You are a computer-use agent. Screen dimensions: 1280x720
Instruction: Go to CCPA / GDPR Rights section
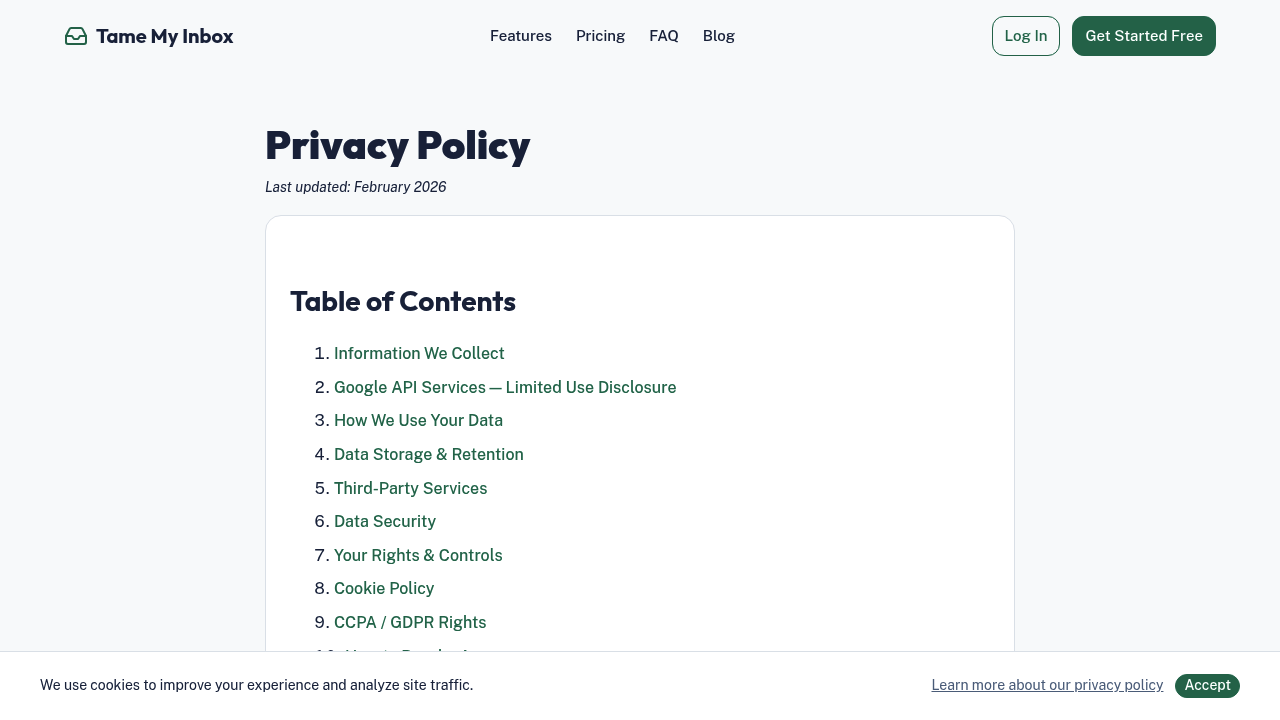tap(410, 622)
